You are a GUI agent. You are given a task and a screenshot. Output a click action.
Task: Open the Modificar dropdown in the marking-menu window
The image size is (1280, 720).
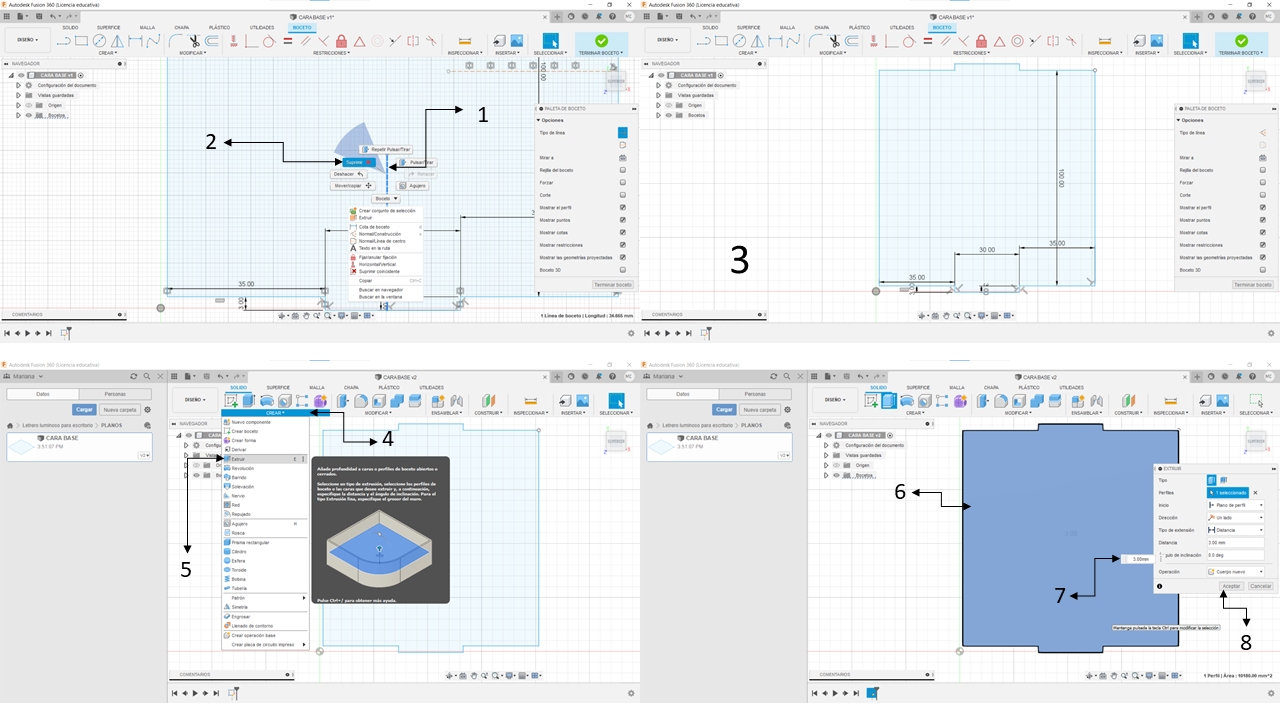click(192, 52)
